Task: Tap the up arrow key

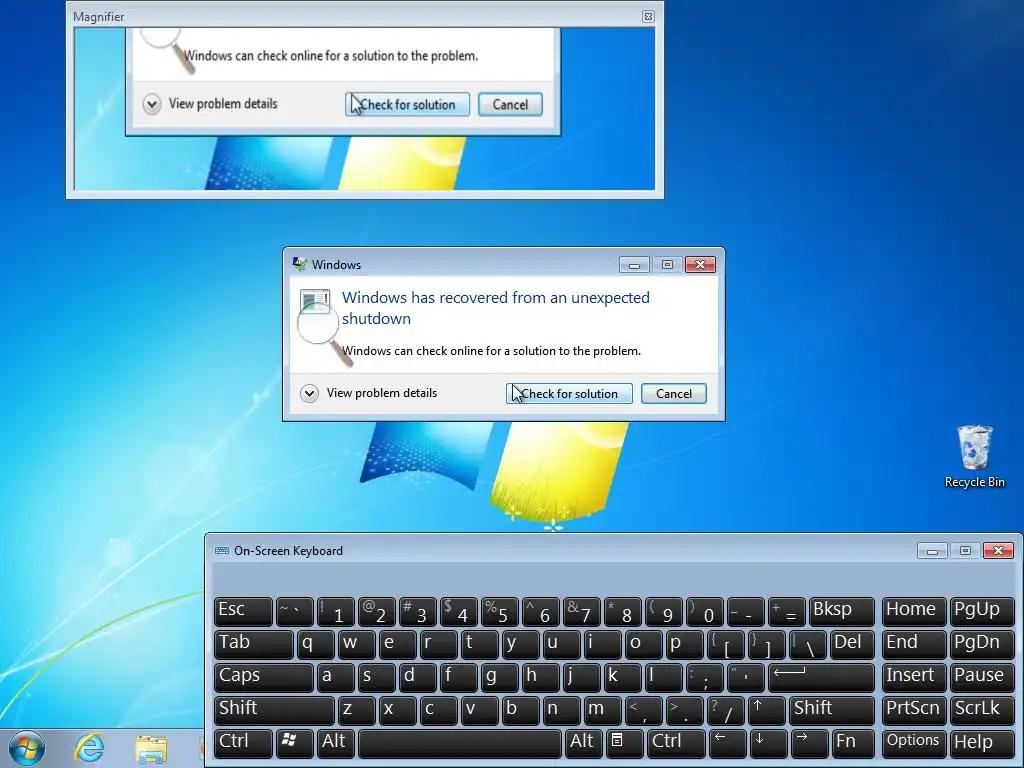Action: pyautogui.click(x=766, y=710)
